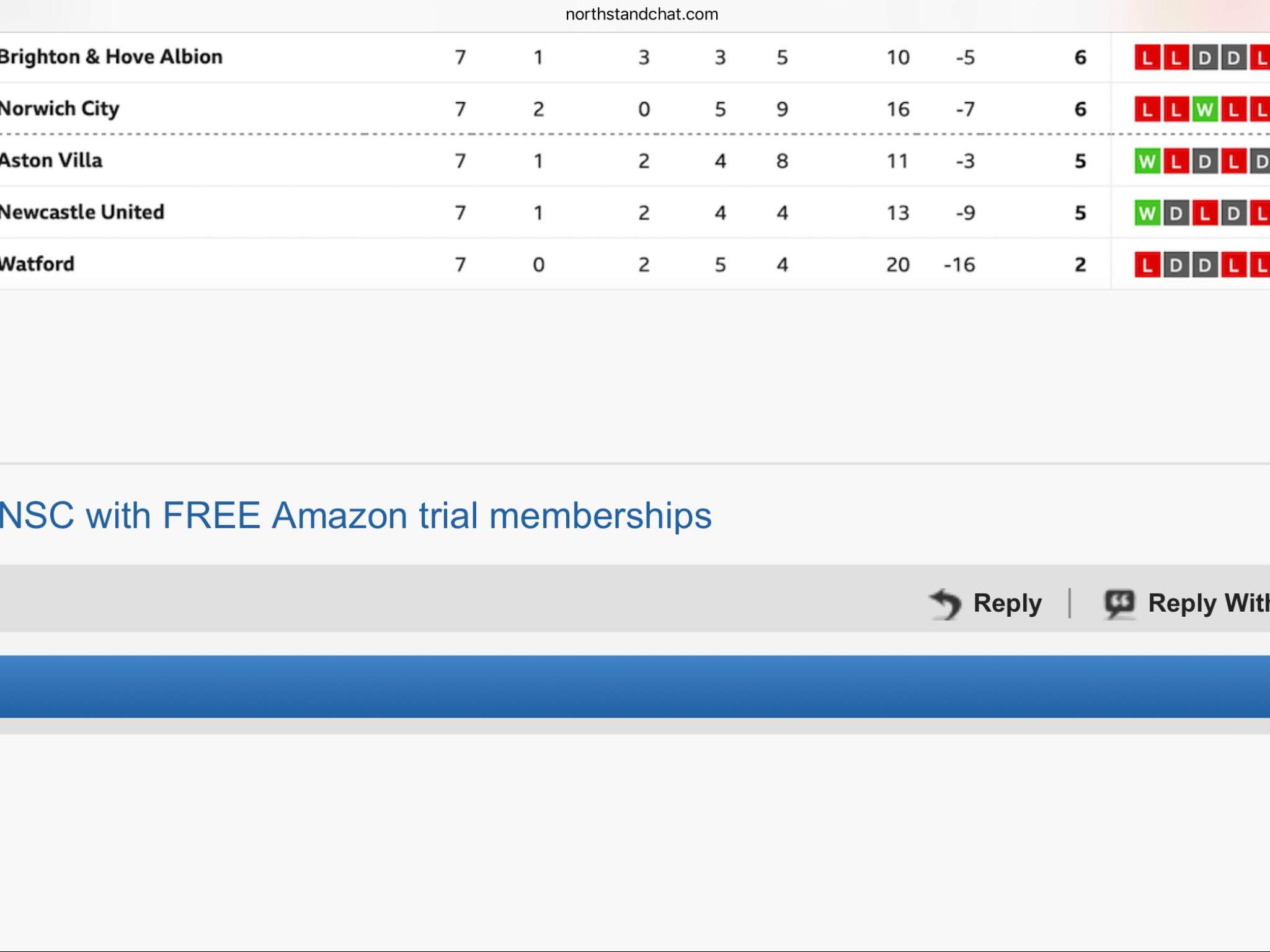Select the Norwich City team name
The image size is (1270, 952).
[x=60, y=109]
